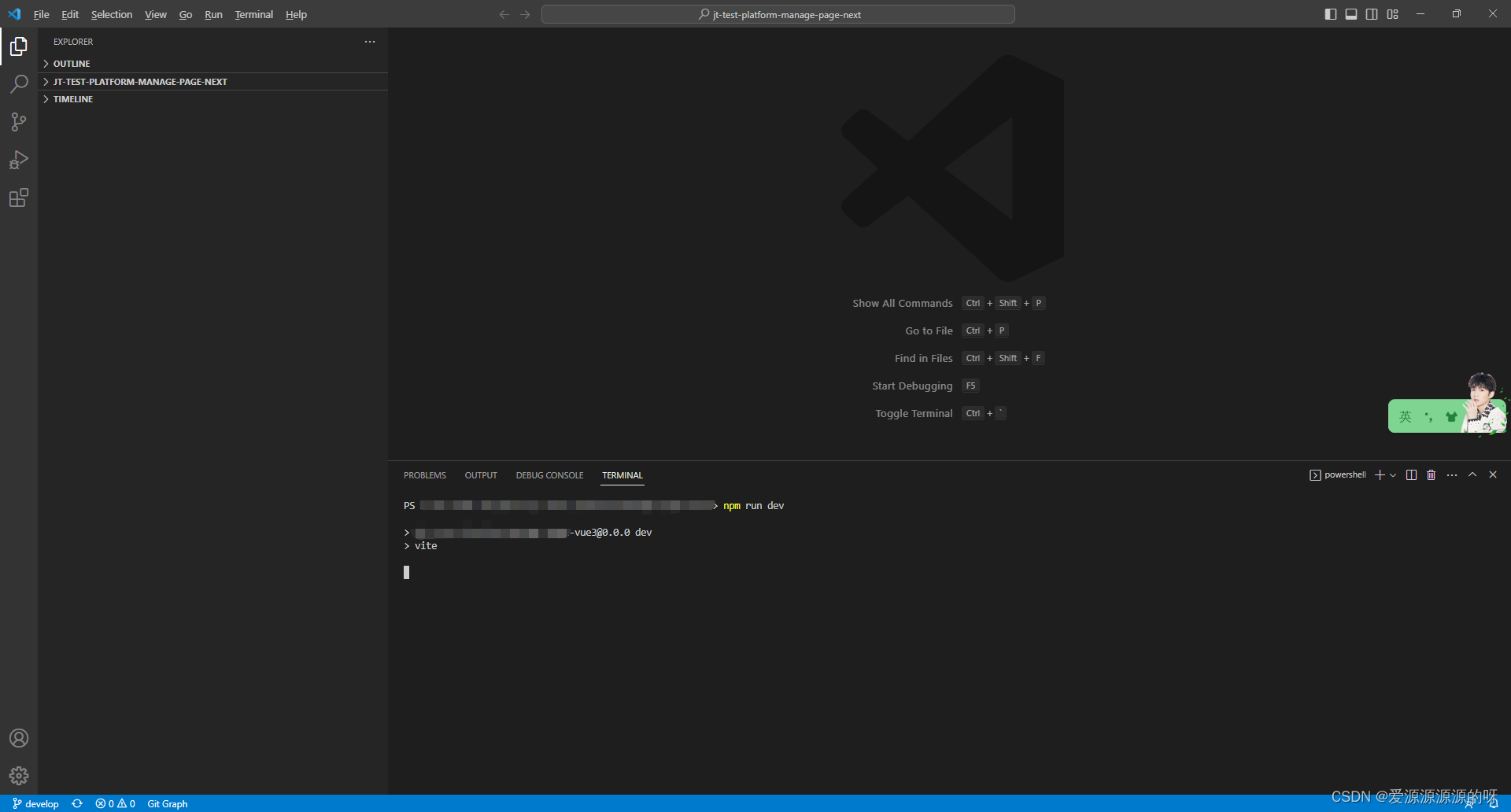Viewport: 1511px width, 812px height.
Task: Open the File menu
Action: [x=42, y=14]
